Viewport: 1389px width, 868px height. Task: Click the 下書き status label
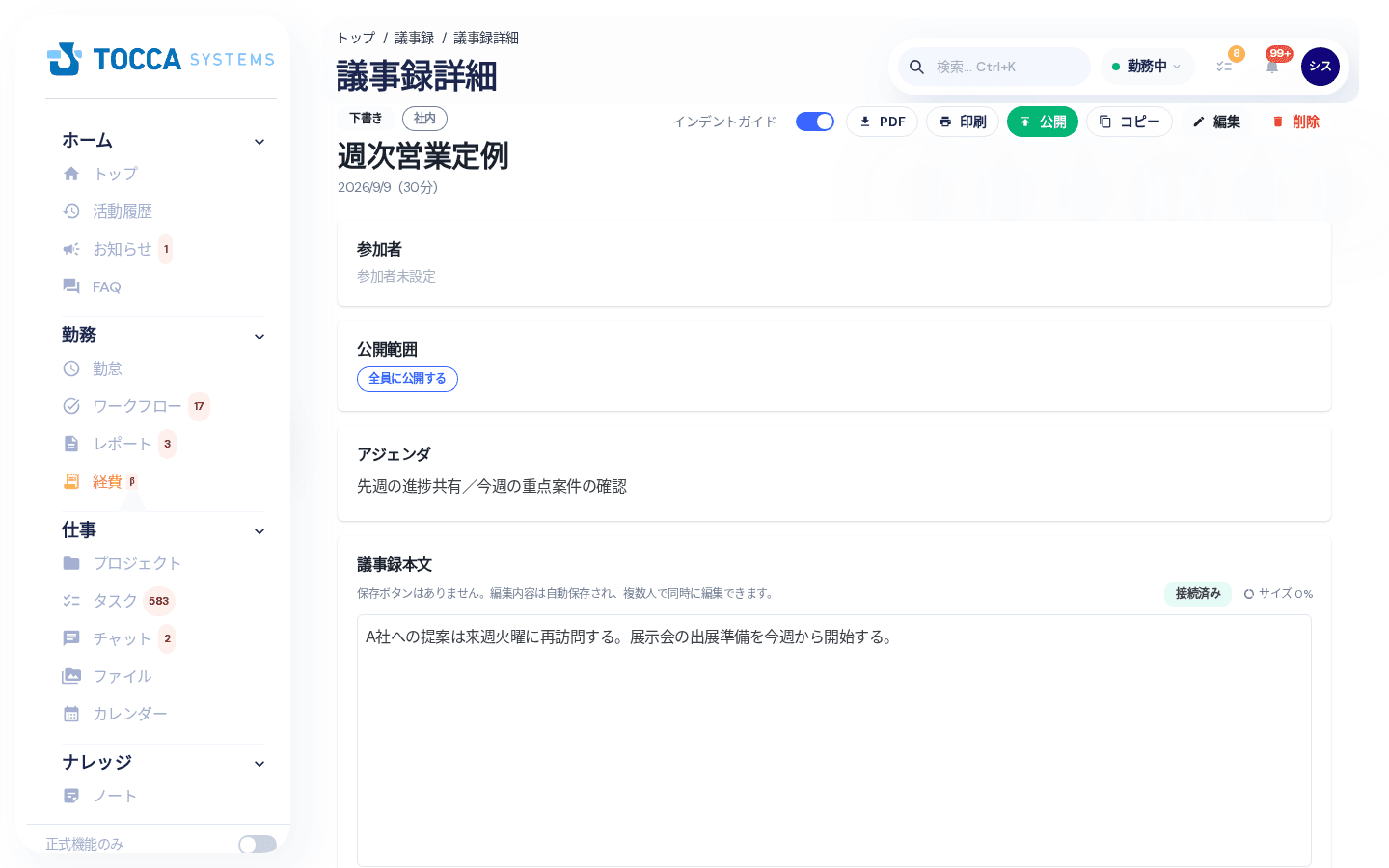point(366,119)
